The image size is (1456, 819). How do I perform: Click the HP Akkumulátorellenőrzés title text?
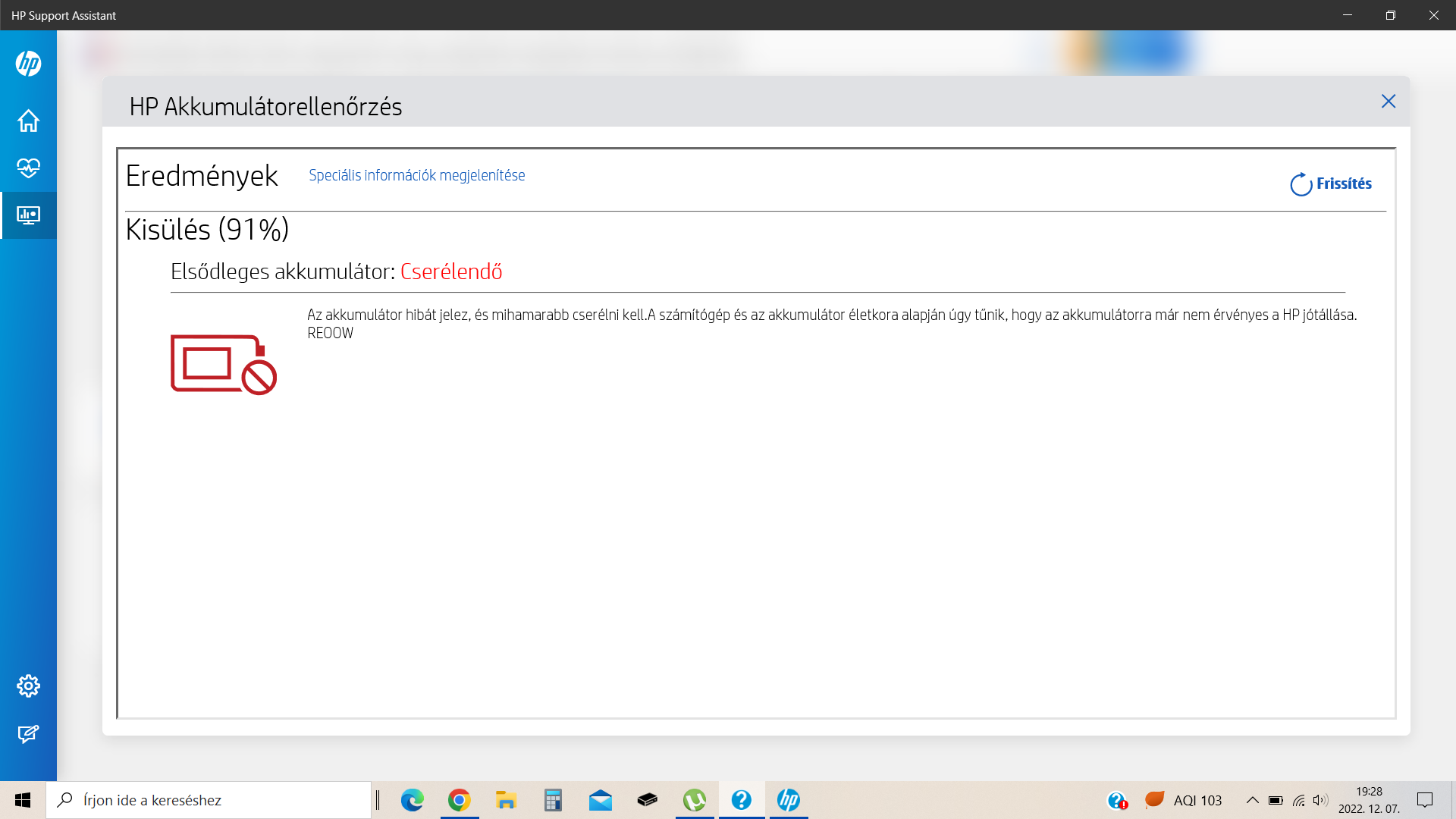[265, 107]
